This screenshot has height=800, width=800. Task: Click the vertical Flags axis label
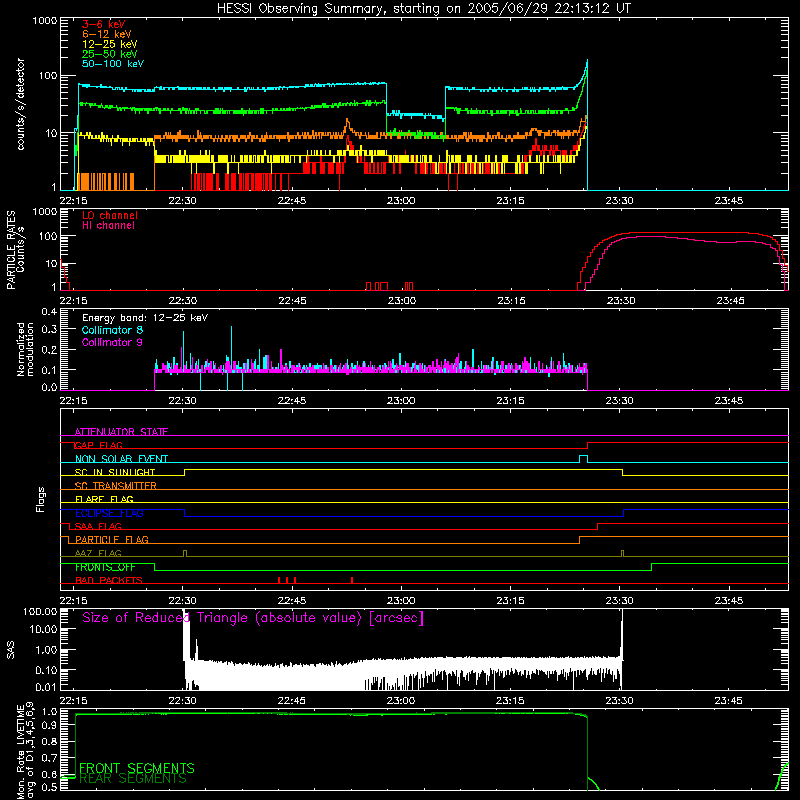tap(40, 499)
